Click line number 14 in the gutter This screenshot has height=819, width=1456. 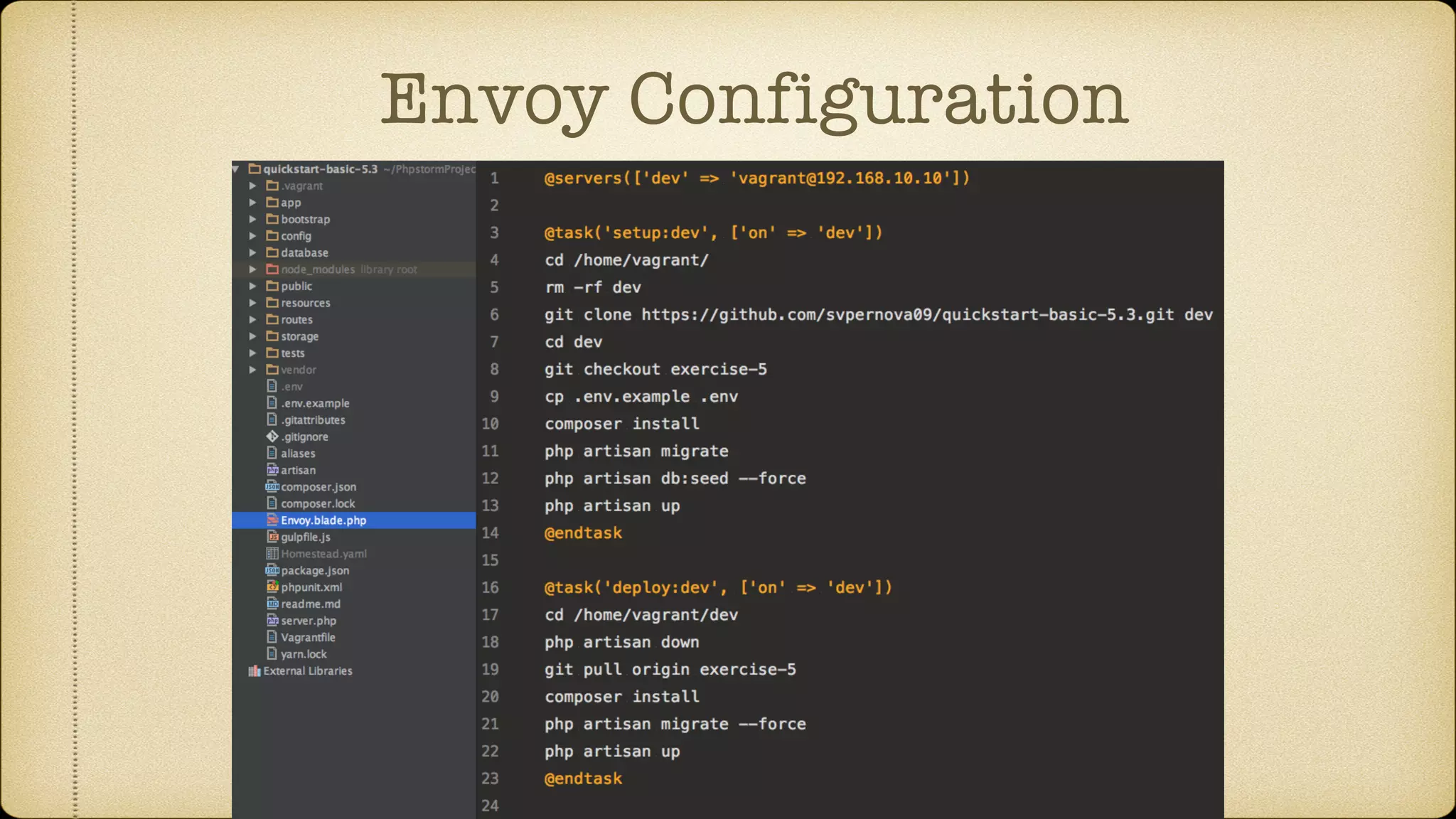pos(490,532)
